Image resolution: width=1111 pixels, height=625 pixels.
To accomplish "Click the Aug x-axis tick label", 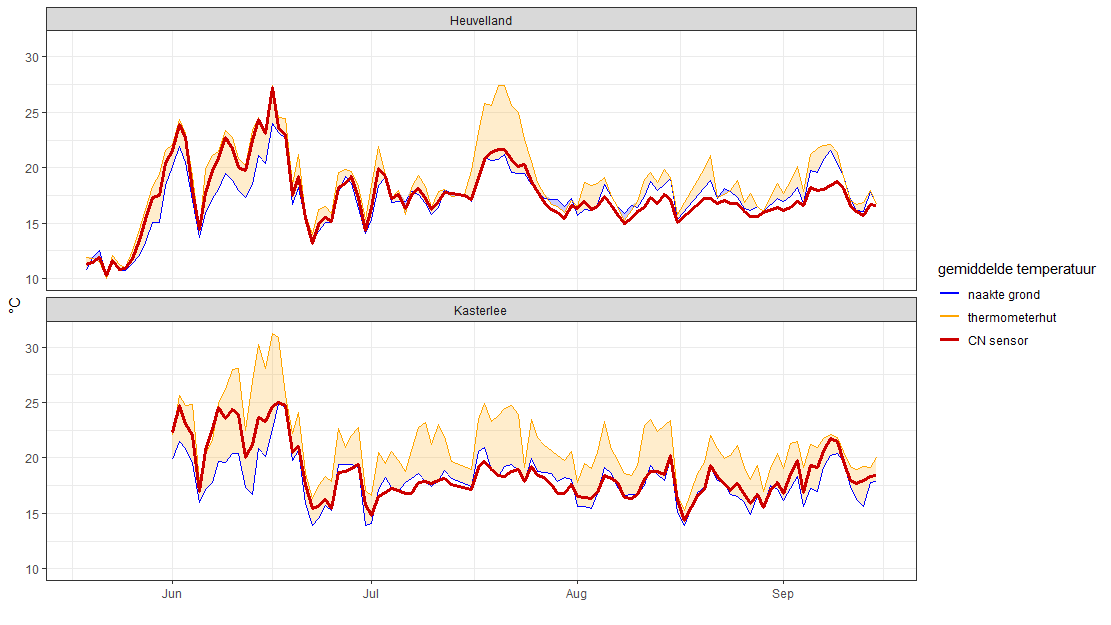I will coord(576,595).
